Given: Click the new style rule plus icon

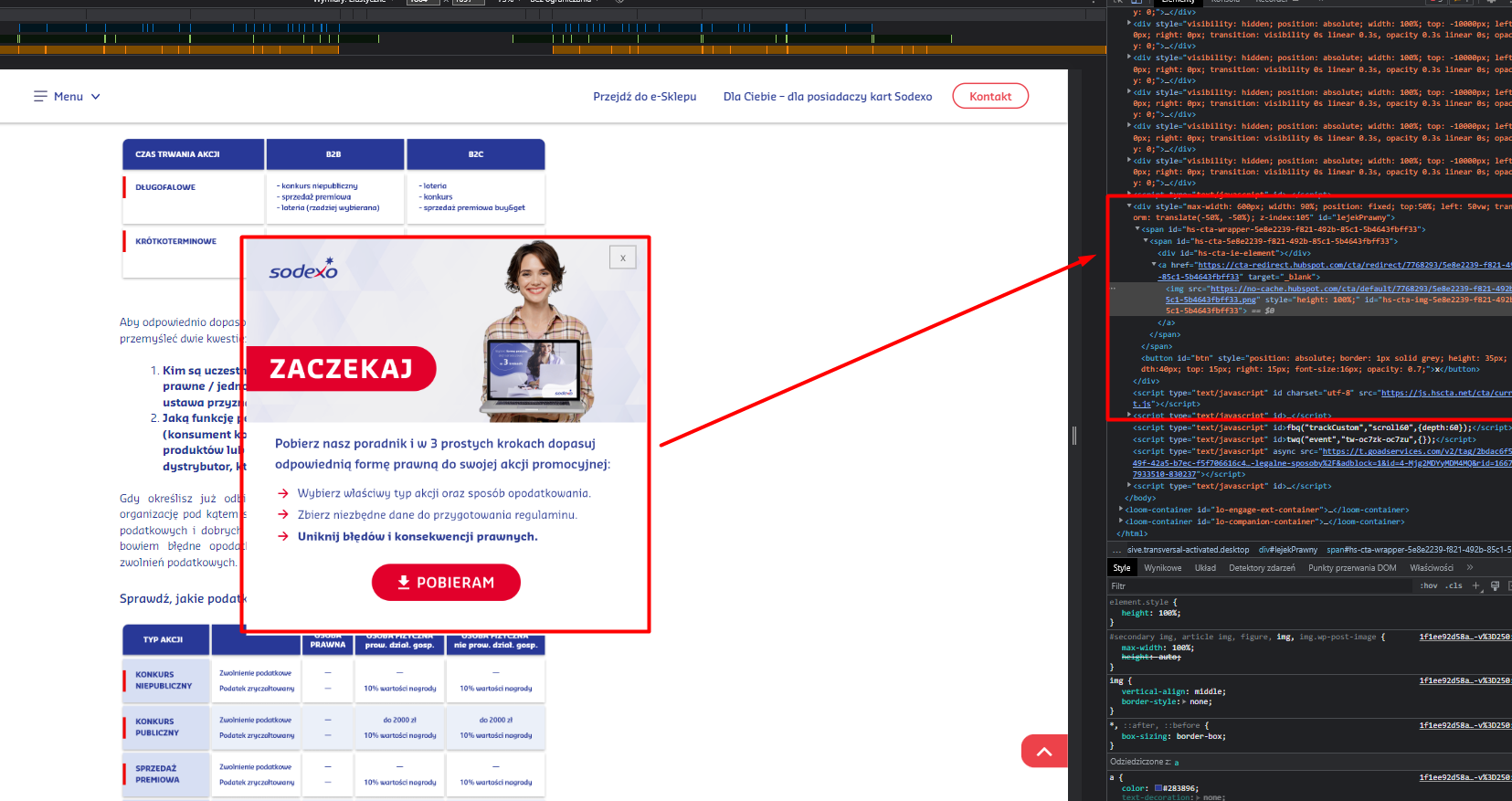Looking at the screenshot, I should click(1475, 585).
